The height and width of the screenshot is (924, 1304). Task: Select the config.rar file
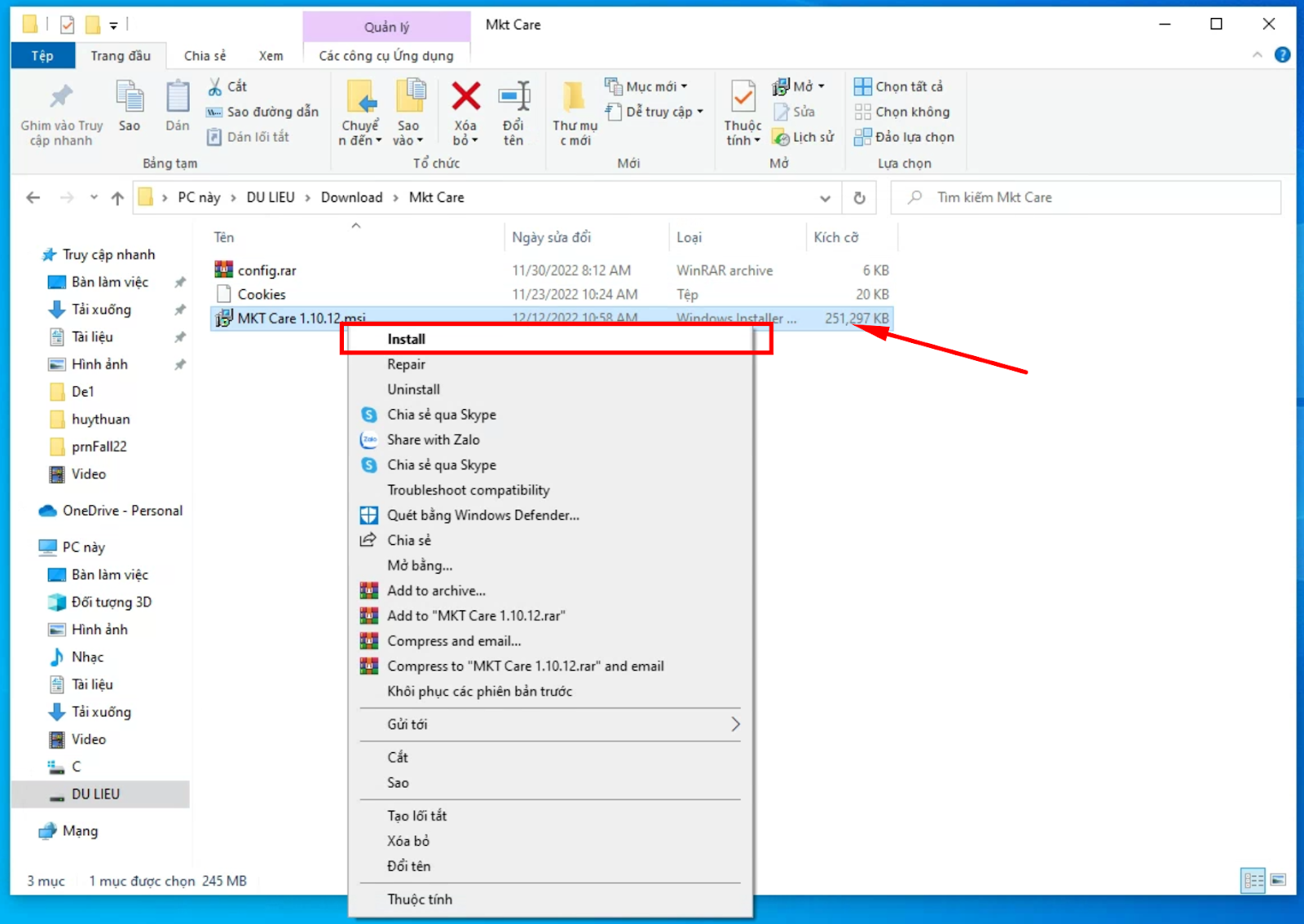tap(267, 271)
